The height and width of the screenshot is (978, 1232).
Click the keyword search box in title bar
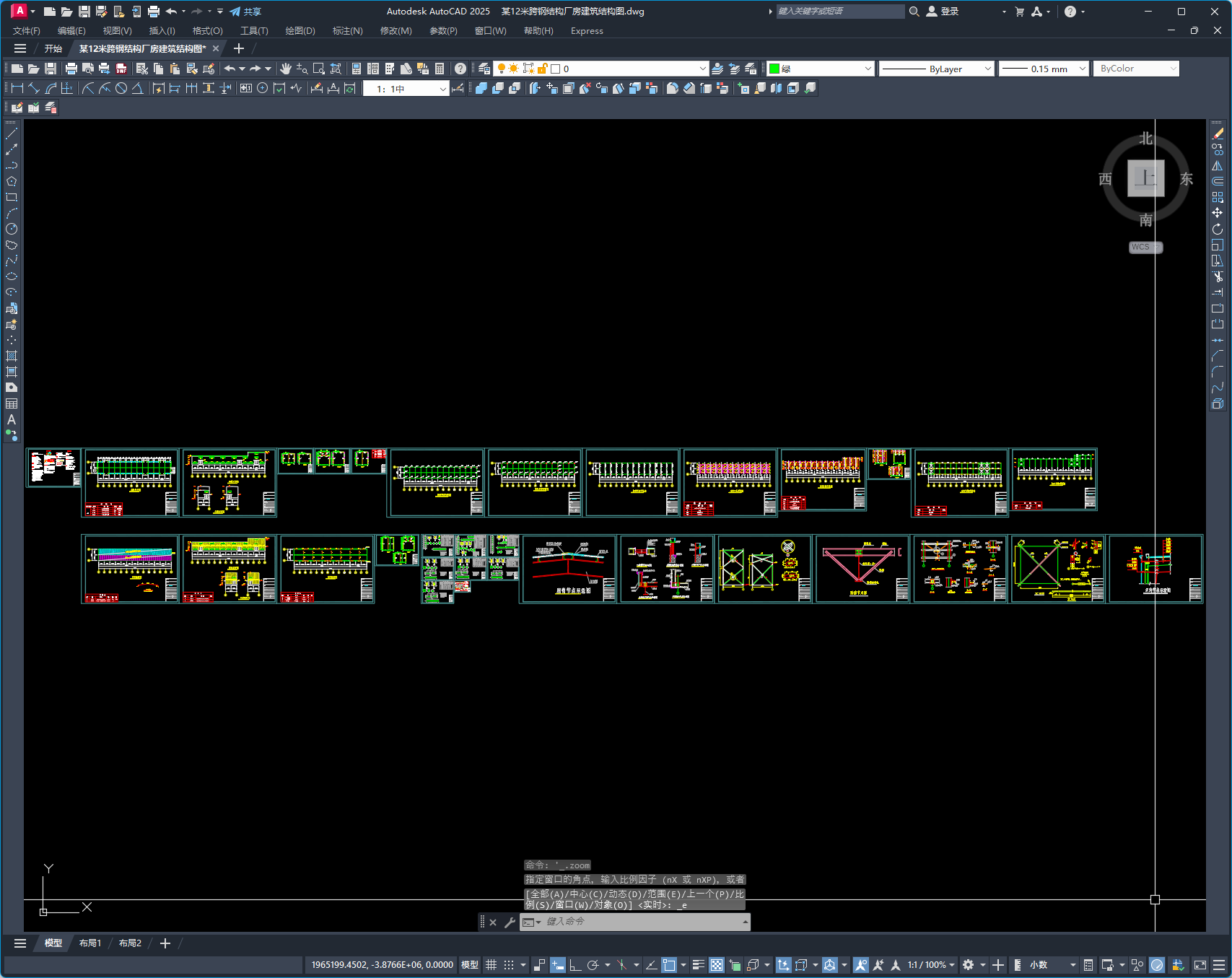tap(840, 12)
